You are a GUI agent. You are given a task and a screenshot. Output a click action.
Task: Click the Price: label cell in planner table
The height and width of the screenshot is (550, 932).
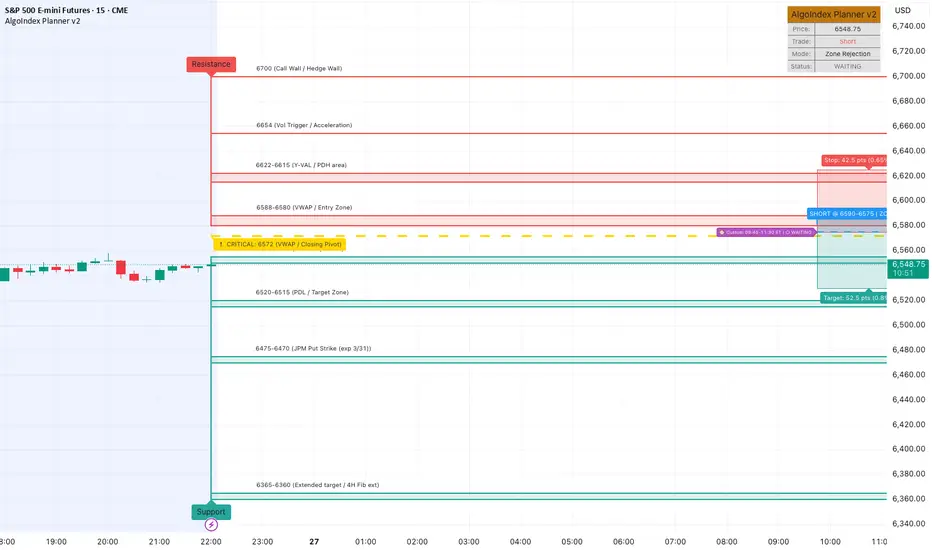click(801, 29)
